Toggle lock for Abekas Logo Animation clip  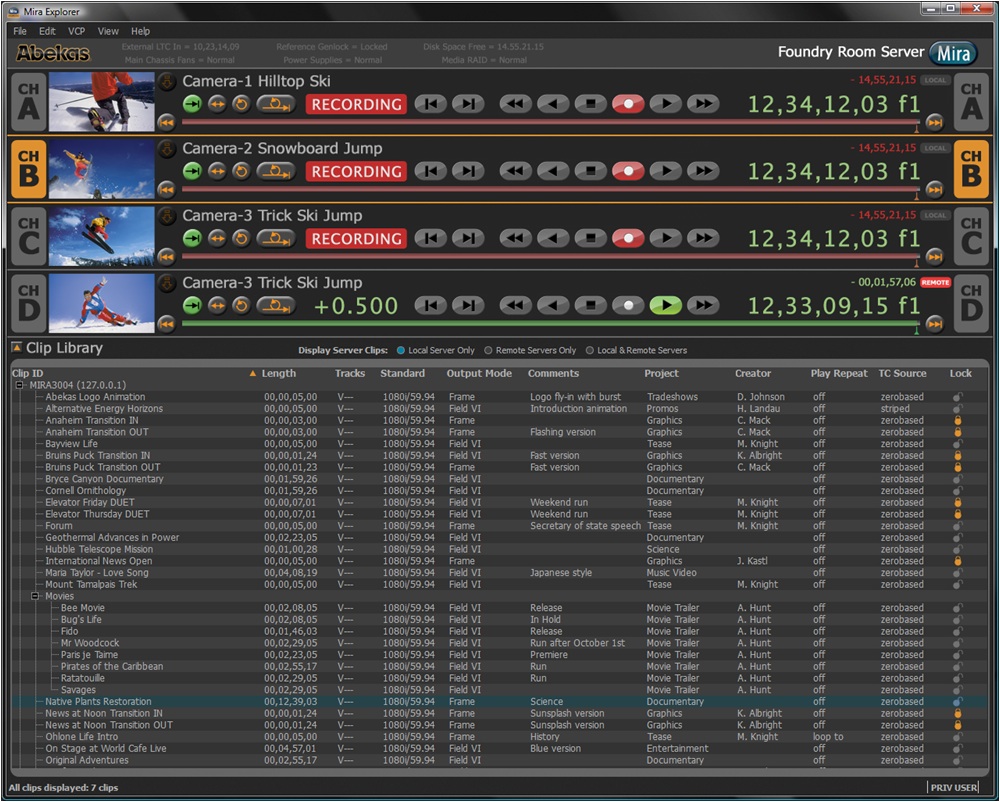click(957, 397)
